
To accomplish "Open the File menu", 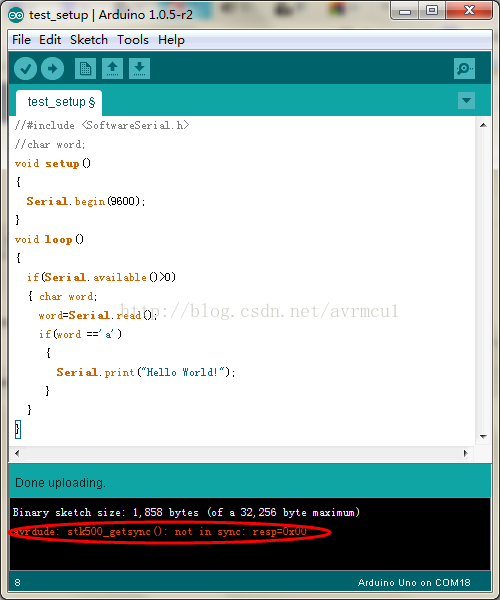I will point(21,40).
